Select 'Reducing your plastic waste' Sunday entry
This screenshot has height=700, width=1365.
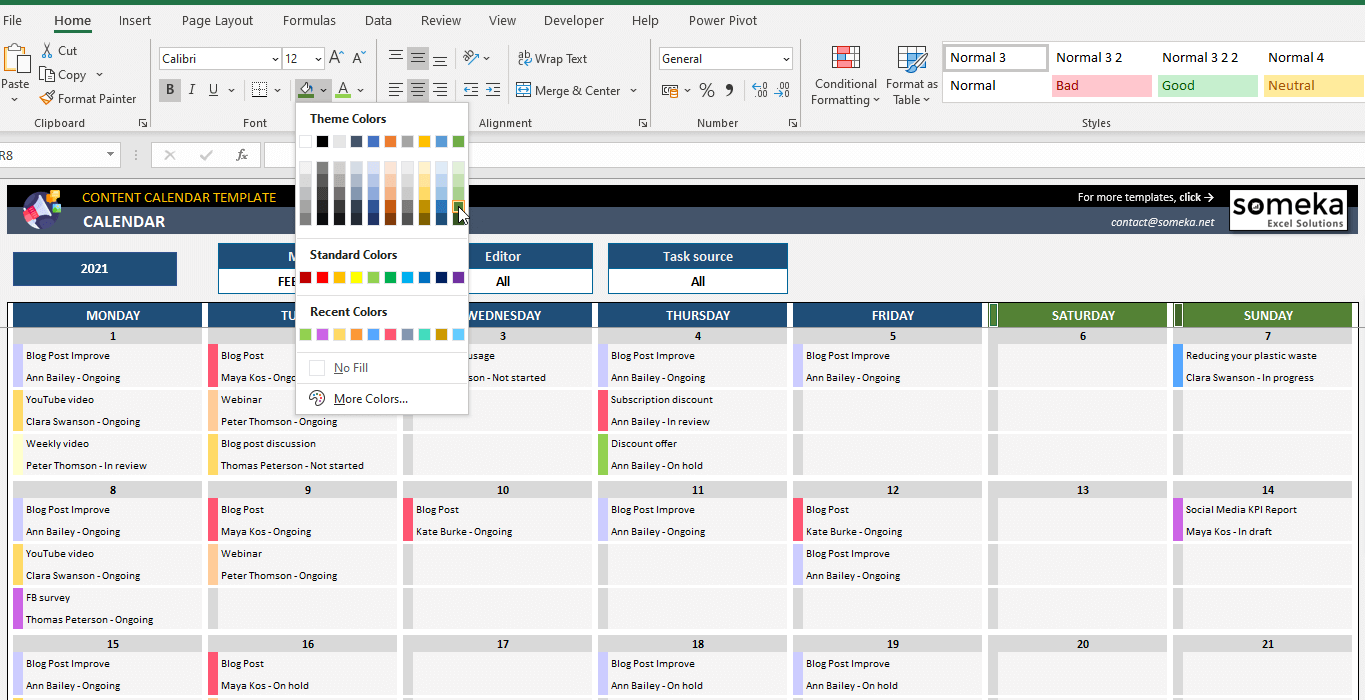click(x=1250, y=355)
